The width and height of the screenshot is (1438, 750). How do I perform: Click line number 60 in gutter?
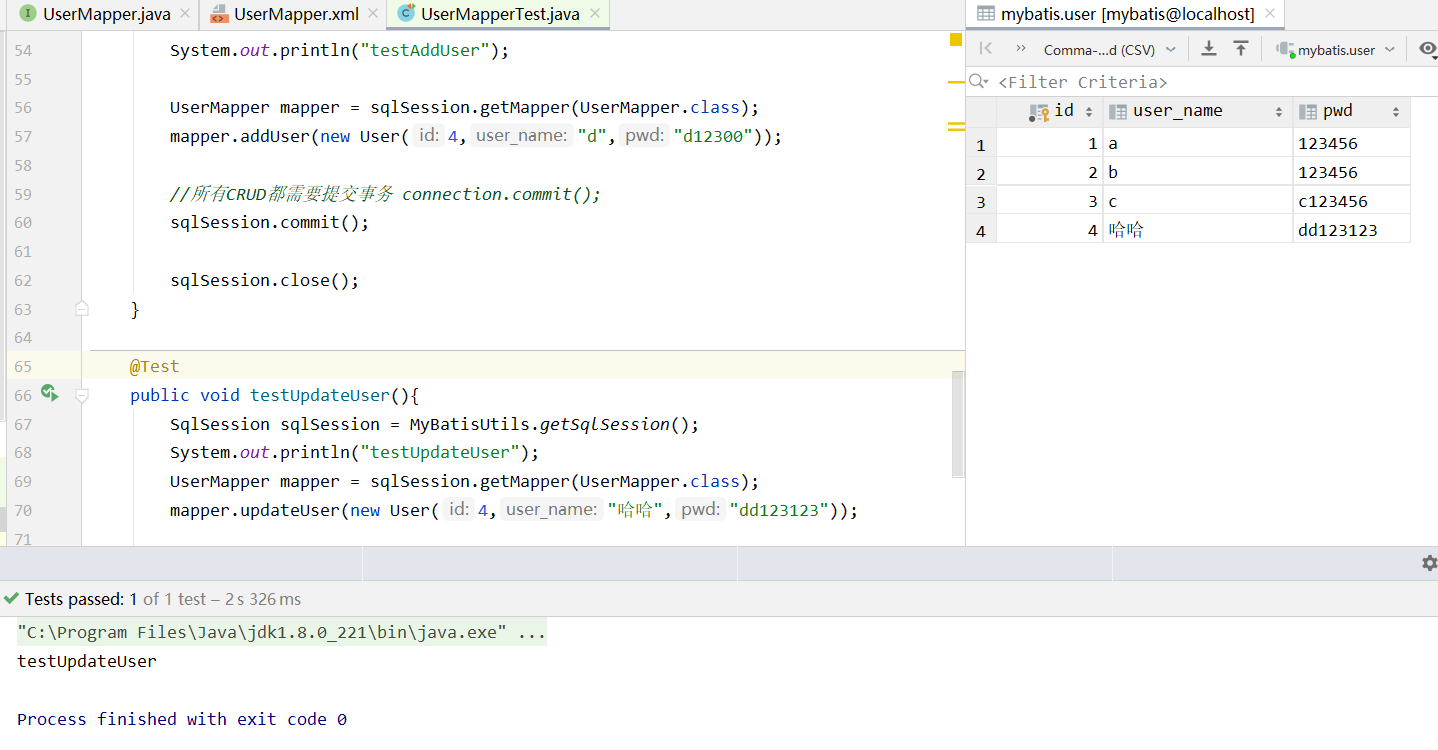click(24, 222)
